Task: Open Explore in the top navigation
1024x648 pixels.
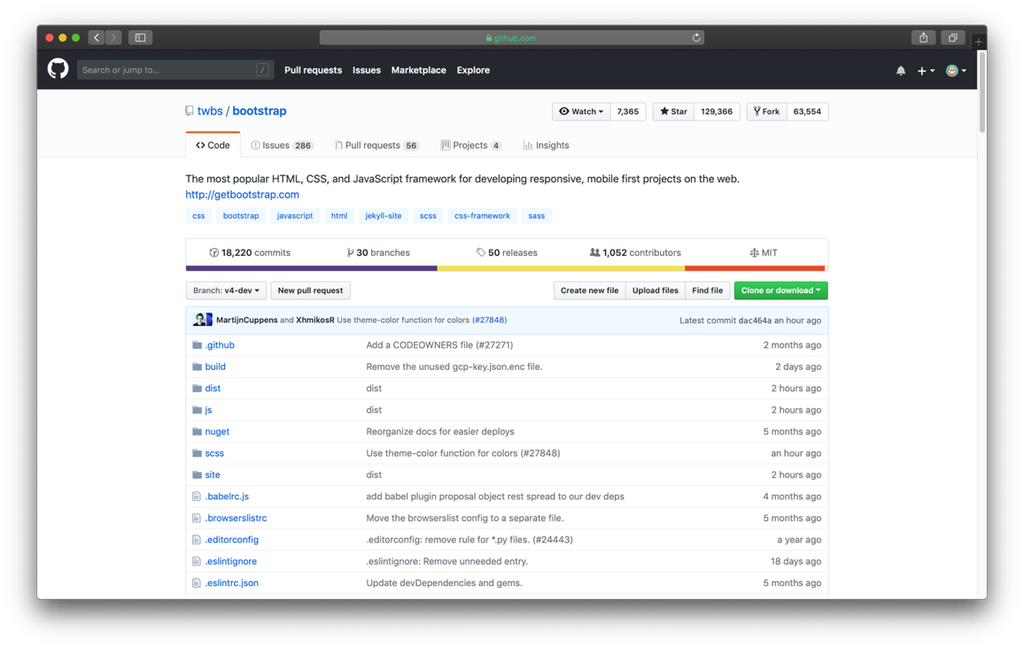Action: [x=473, y=70]
